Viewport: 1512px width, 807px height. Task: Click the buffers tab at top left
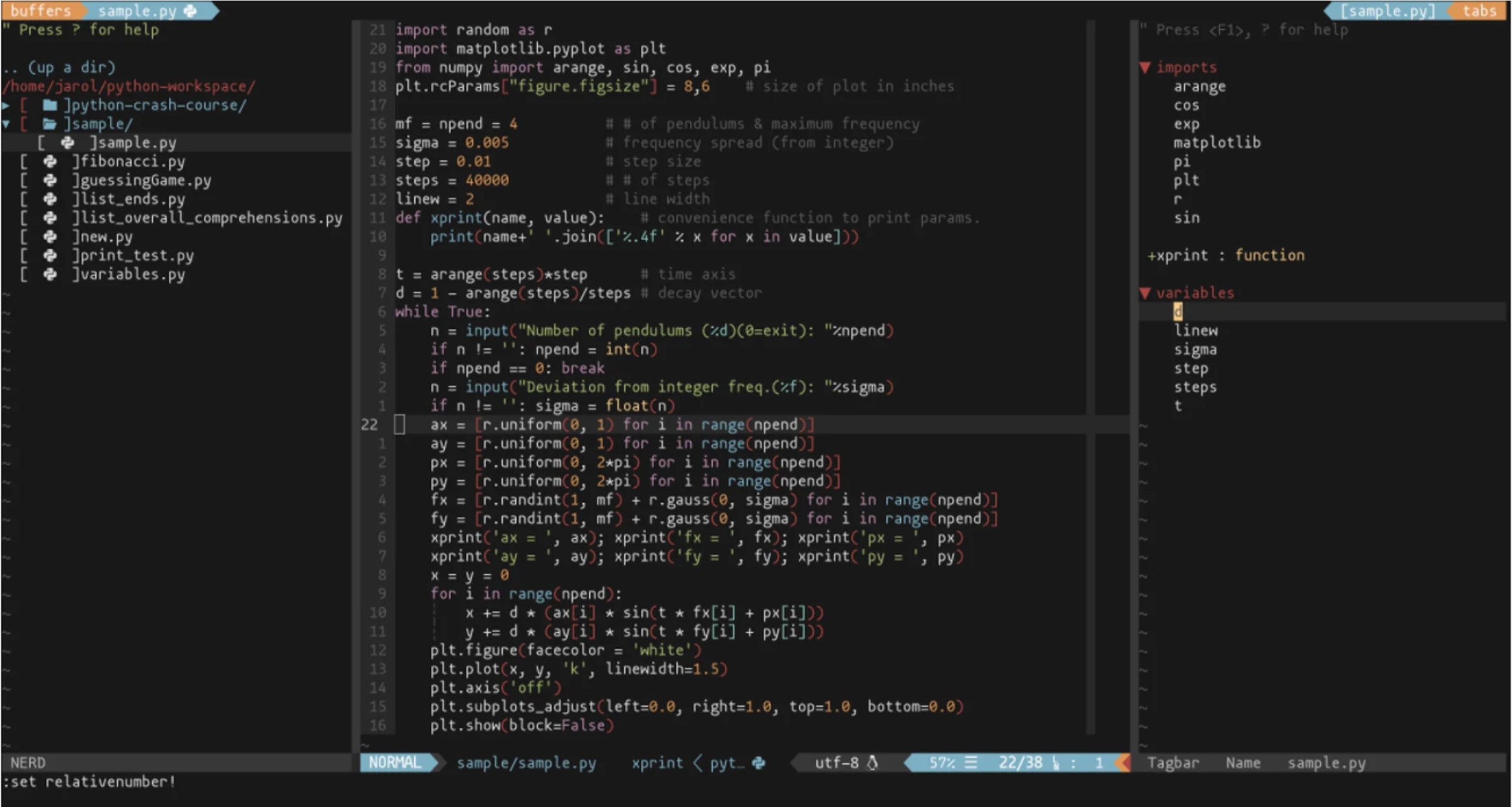(40, 8)
